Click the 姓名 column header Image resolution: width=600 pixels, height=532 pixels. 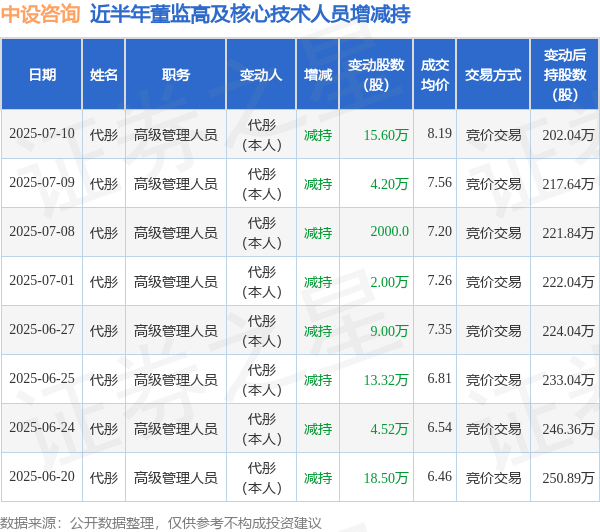coord(104,74)
